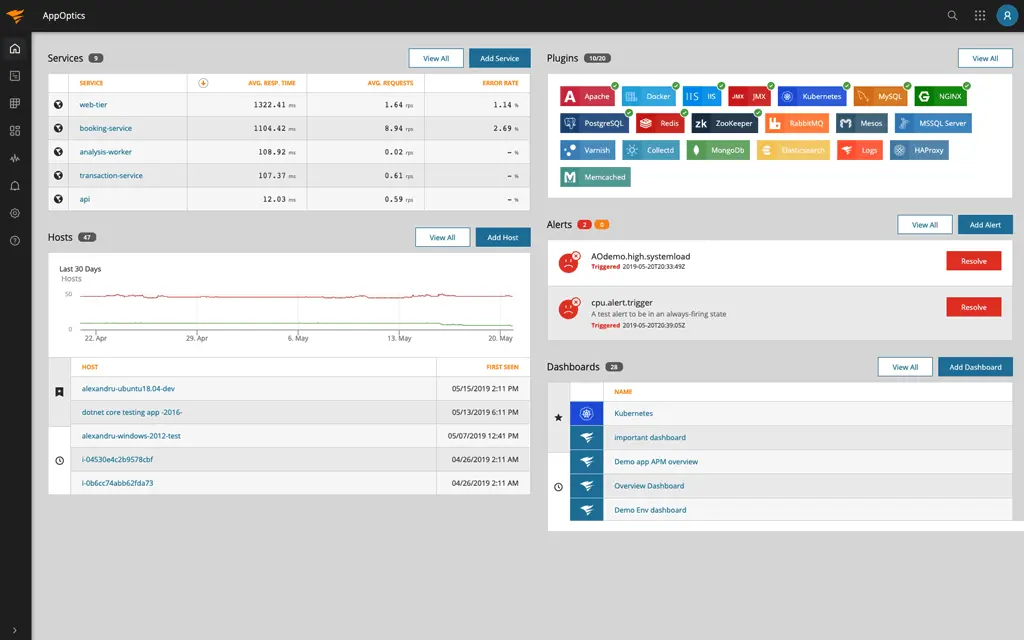
Task: Open the app grid menu in the top bar
Action: point(977,15)
